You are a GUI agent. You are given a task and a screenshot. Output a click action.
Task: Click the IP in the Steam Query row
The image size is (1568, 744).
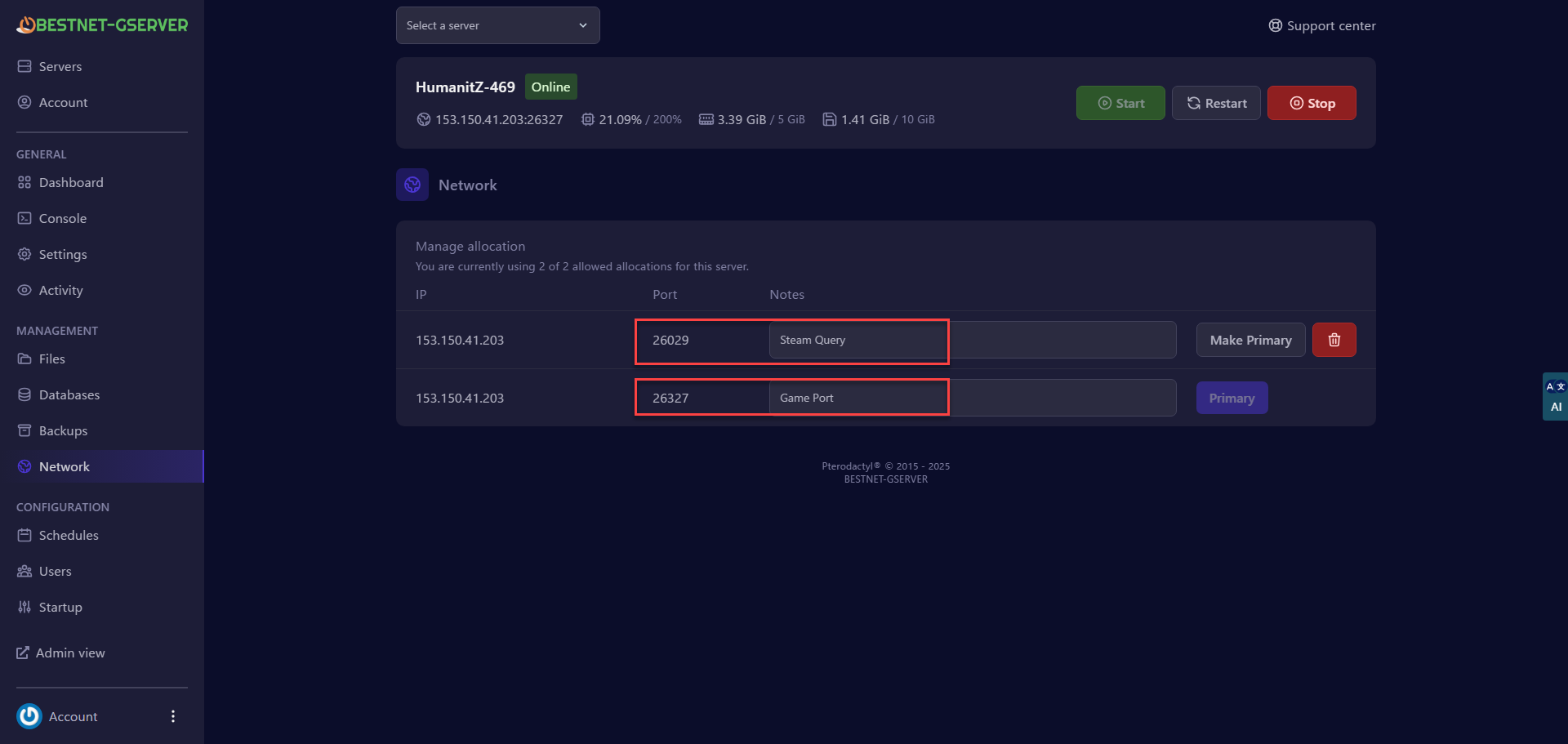pos(460,340)
